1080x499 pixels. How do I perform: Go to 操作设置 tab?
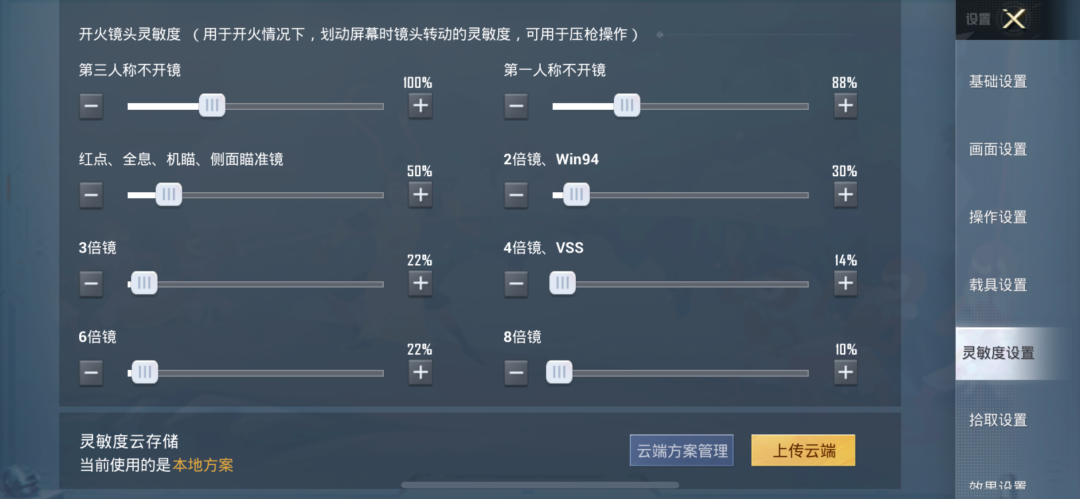[998, 217]
